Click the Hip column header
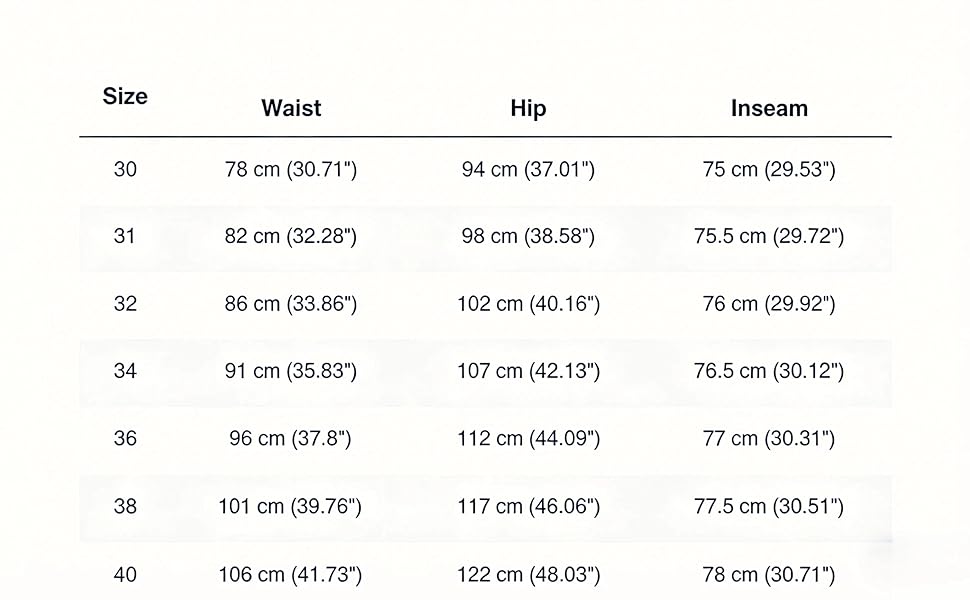Viewport: 970px width, 600px height. (528, 109)
